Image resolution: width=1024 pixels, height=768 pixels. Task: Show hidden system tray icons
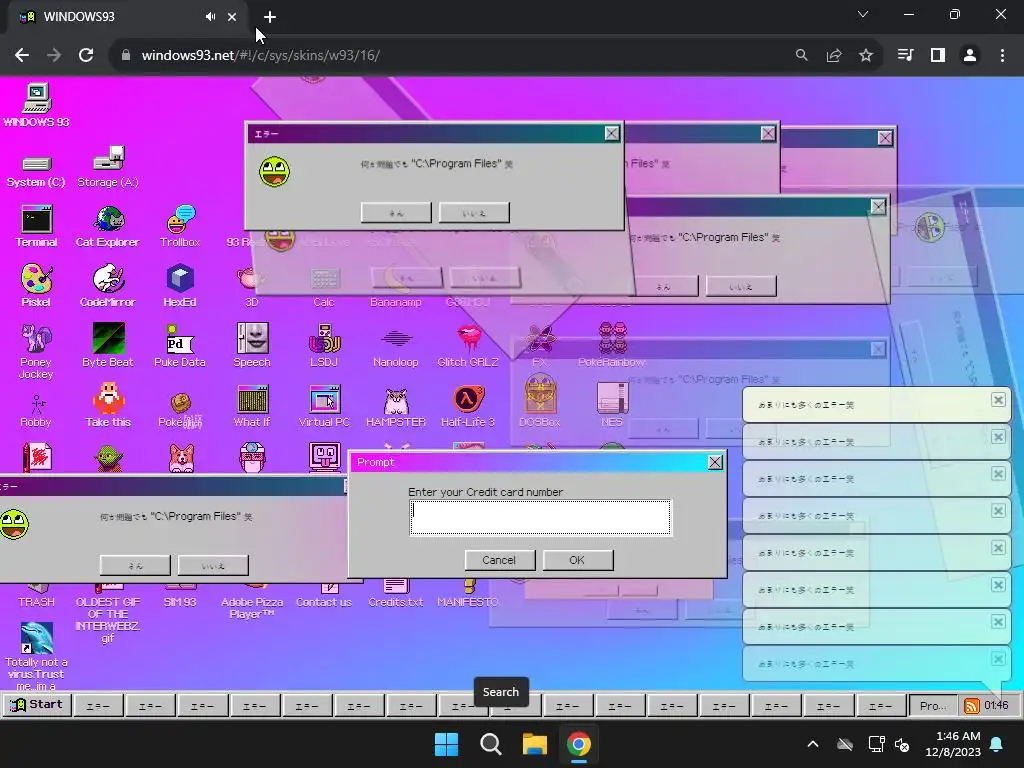click(x=813, y=744)
